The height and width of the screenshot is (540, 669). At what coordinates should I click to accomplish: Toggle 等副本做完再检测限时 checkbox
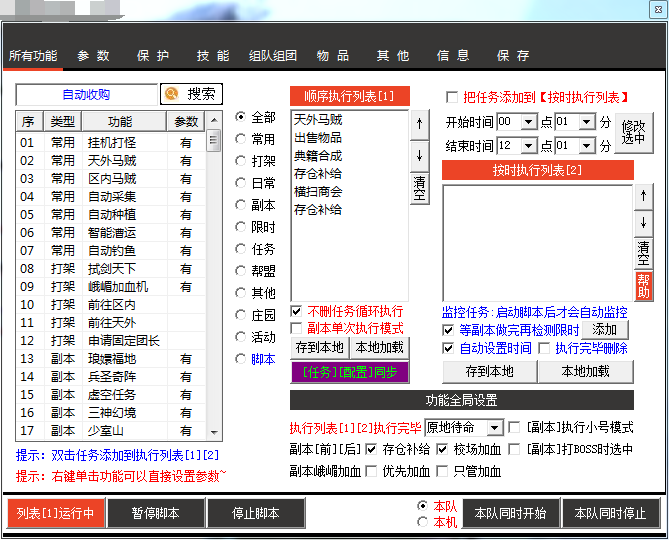(x=448, y=330)
